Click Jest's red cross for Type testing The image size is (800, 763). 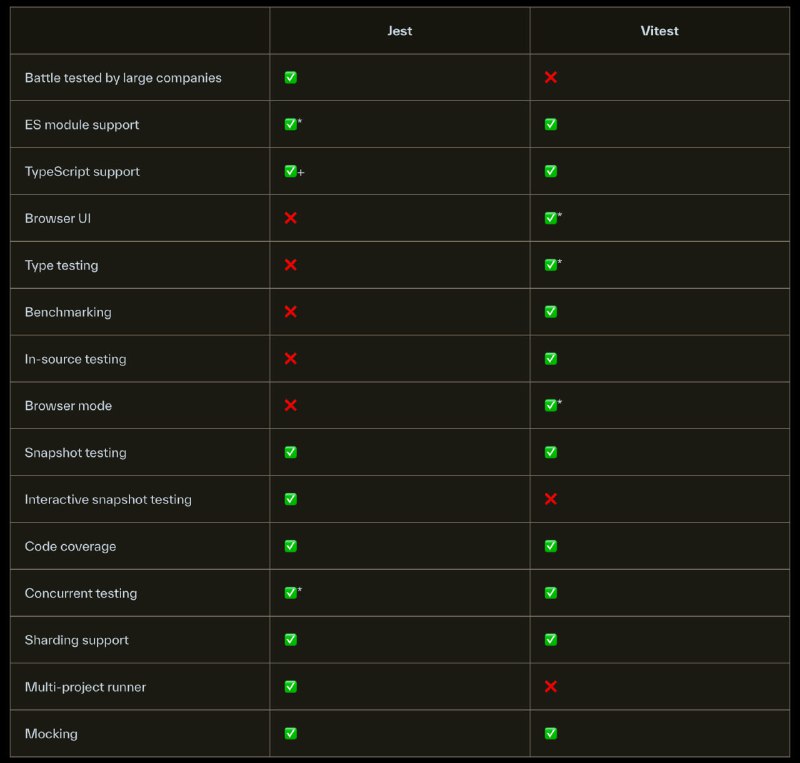coord(290,265)
